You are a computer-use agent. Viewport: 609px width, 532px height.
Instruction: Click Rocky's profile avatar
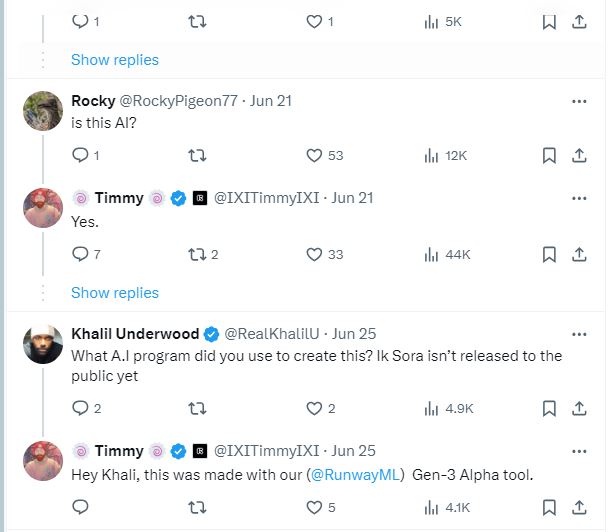[43, 109]
